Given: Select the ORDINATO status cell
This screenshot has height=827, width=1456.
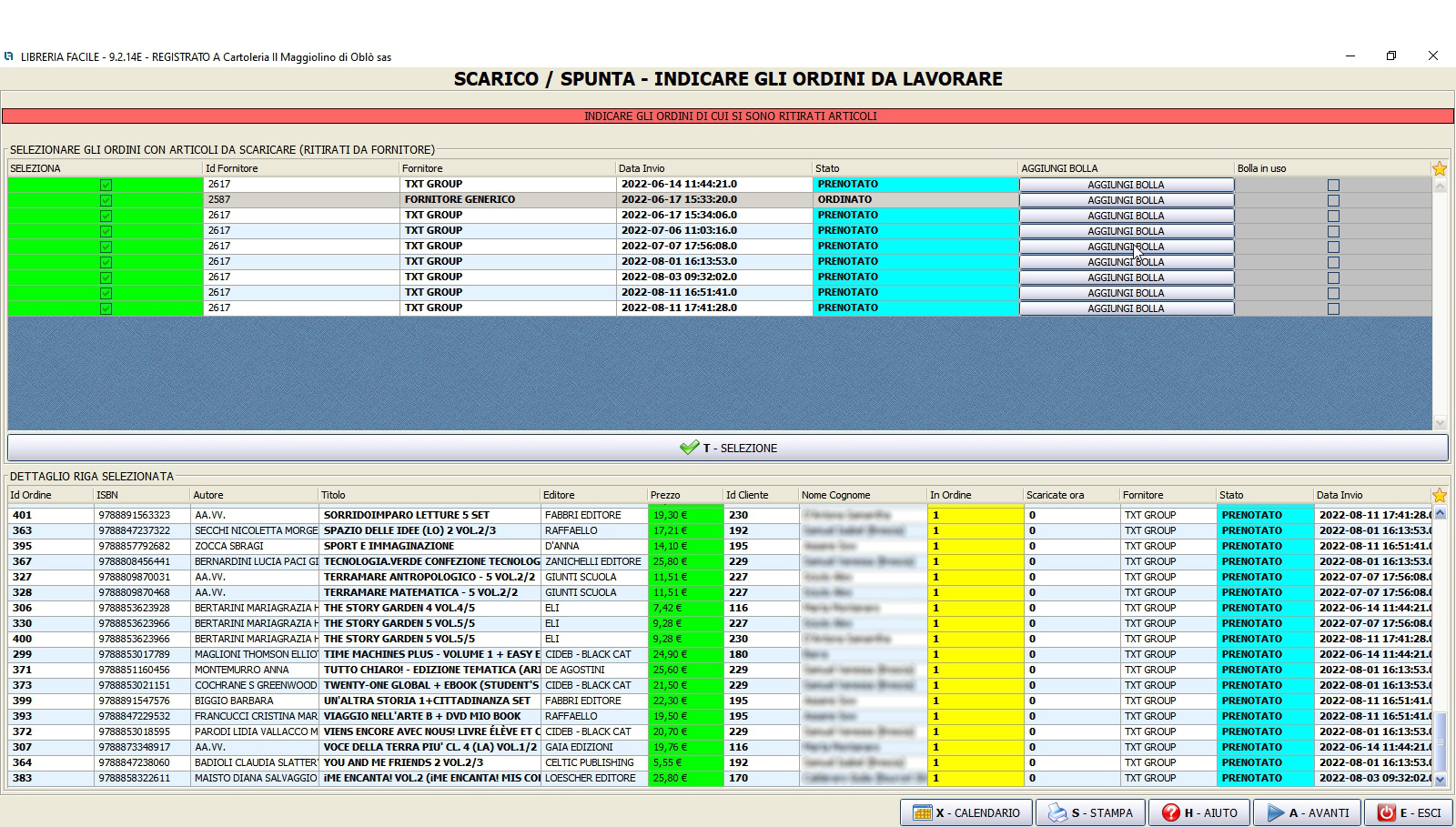Looking at the screenshot, I should 915,199.
